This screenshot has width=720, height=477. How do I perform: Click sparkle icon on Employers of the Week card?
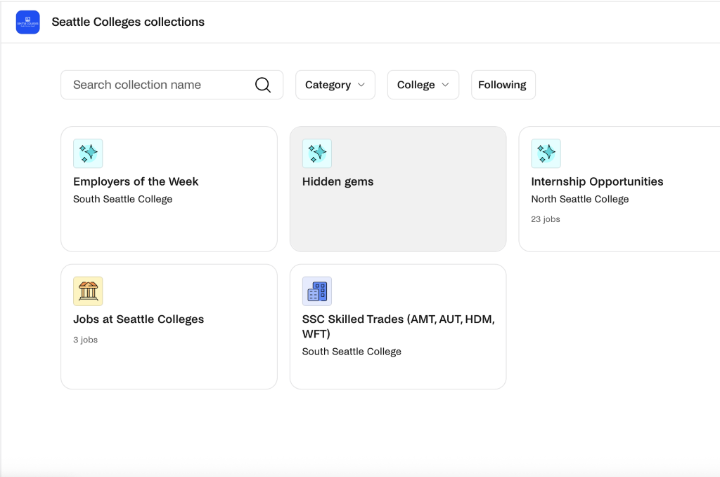tap(88, 153)
